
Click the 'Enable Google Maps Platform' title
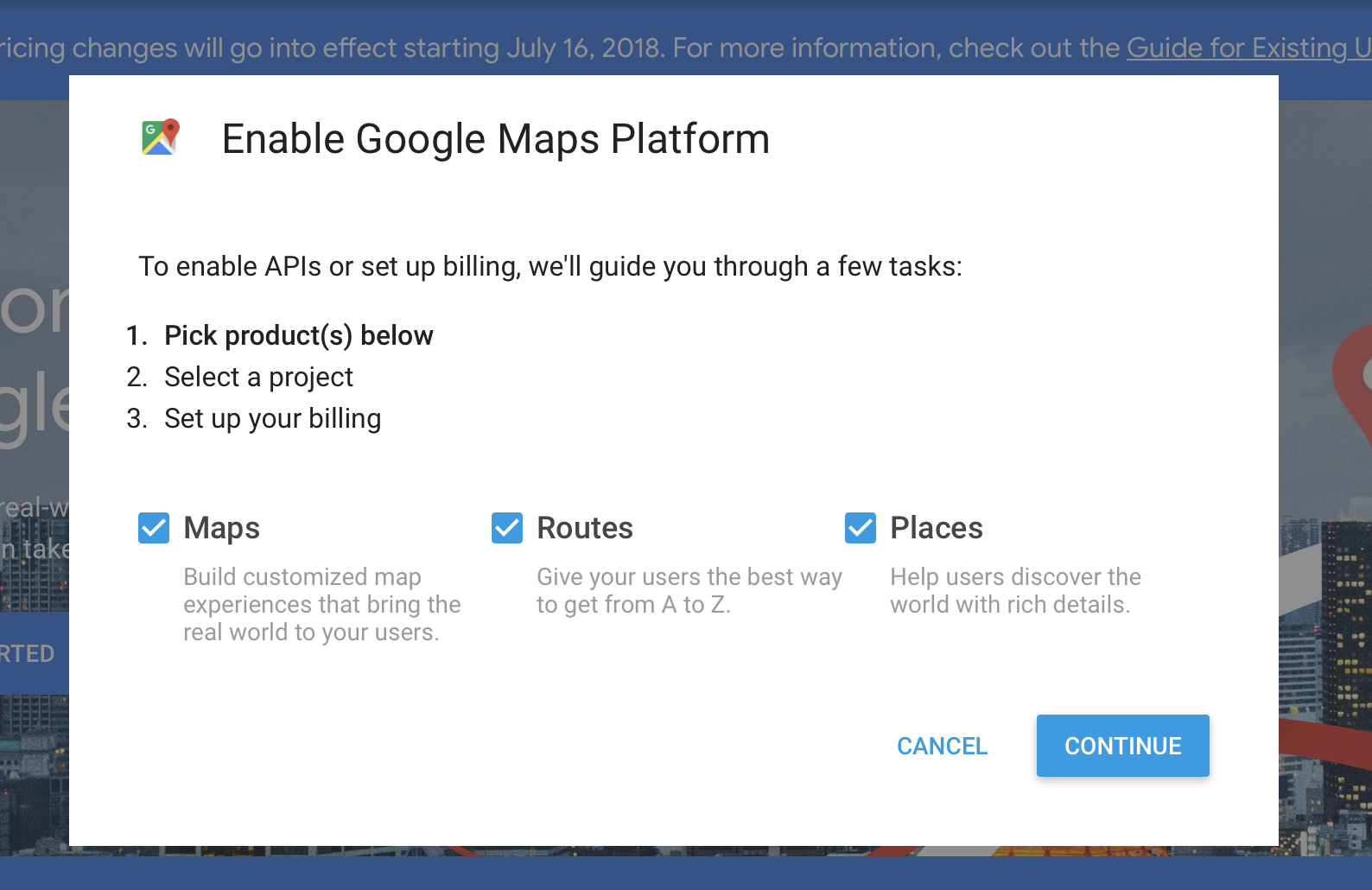tap(496, 139)
